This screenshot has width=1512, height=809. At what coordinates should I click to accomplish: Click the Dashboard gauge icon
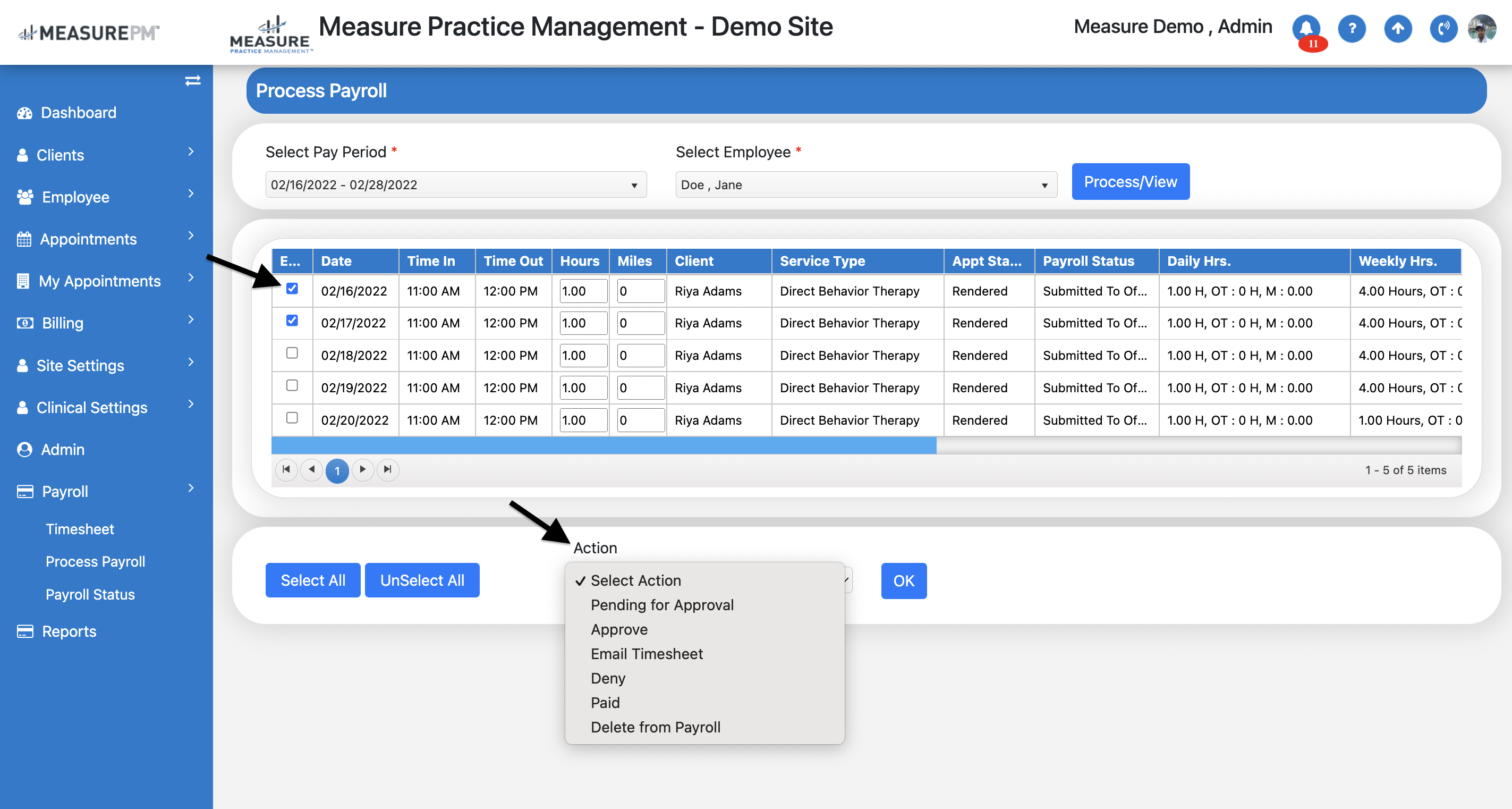(x=24, y=113)
